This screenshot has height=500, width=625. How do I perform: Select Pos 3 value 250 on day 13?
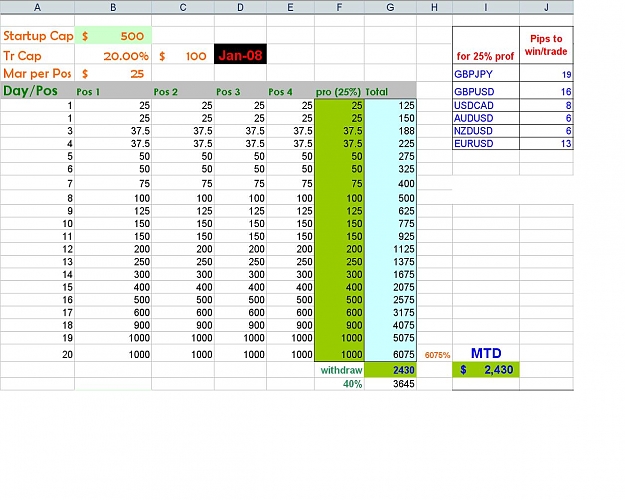tap(240, 262)
